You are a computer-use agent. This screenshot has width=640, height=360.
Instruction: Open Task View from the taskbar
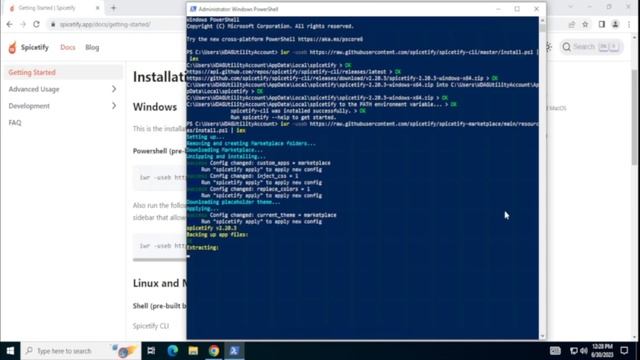point(151,351)
